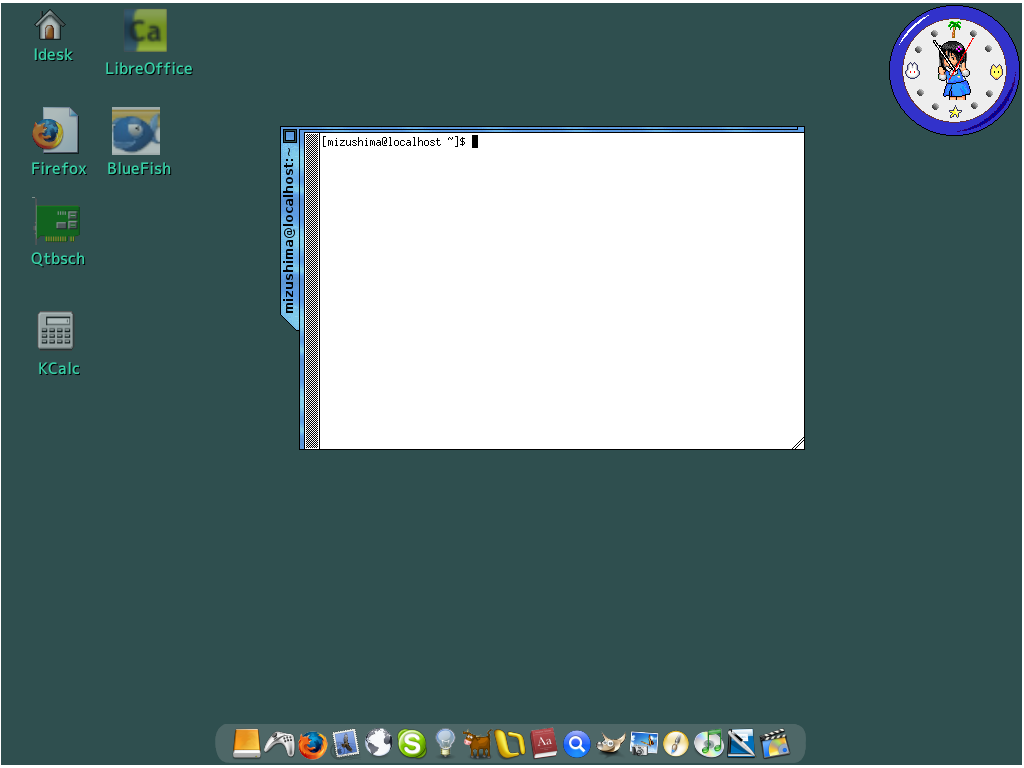Click the terminal window menu button
1024x768 pixels.
pyautogui.click(x=290, y=136)
